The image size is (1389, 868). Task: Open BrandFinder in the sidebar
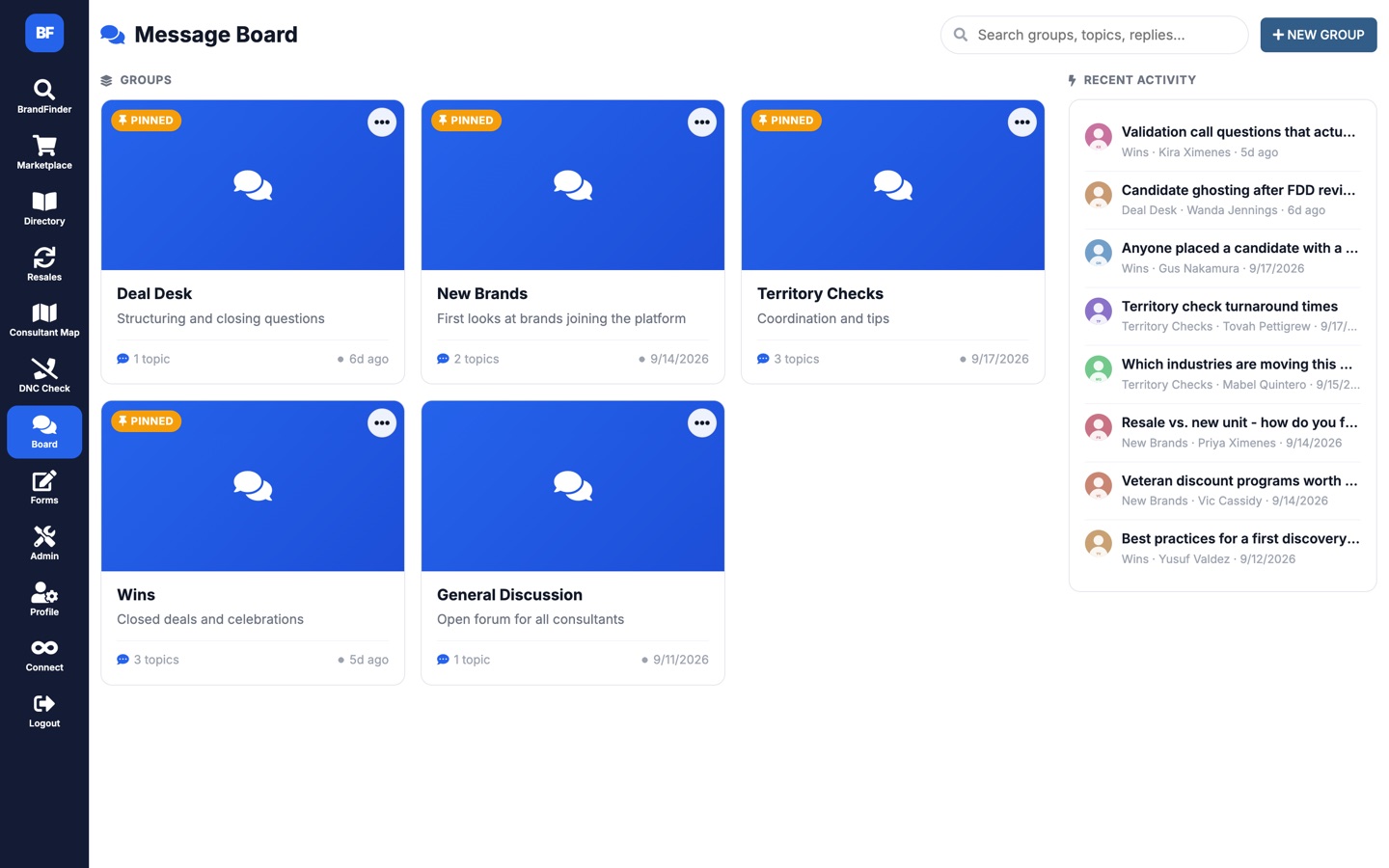(x=44, y=97)
